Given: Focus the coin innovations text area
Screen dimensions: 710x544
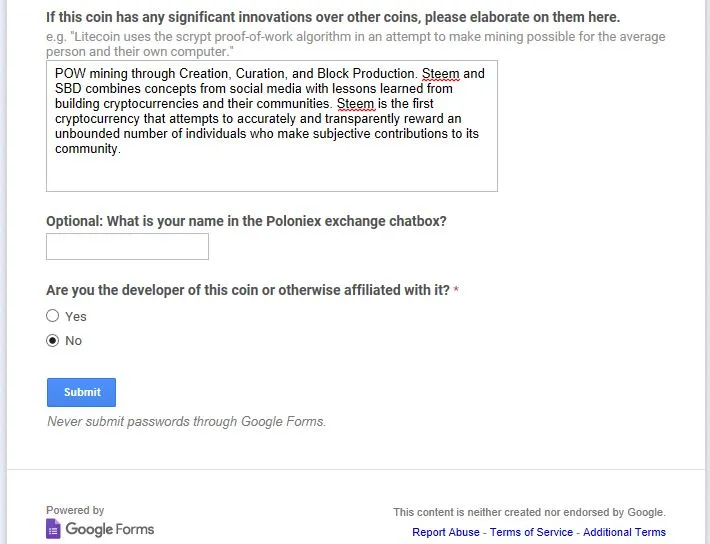Looking at the screenshot, I should pos(272,126).
